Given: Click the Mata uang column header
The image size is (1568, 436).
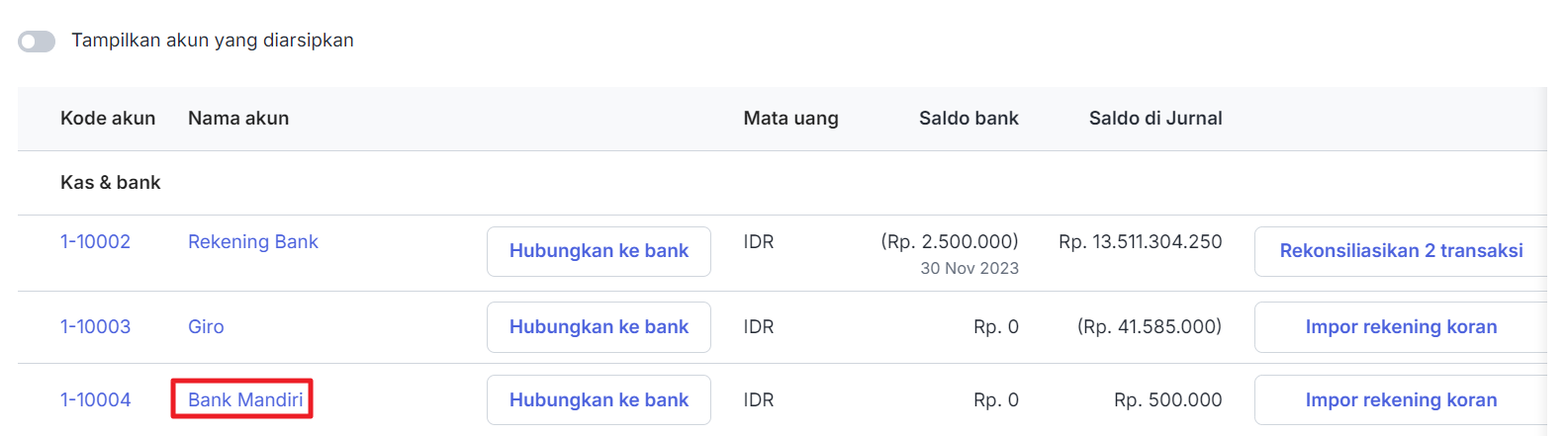Looking at the screenshot, I should [x=790, y=119].
